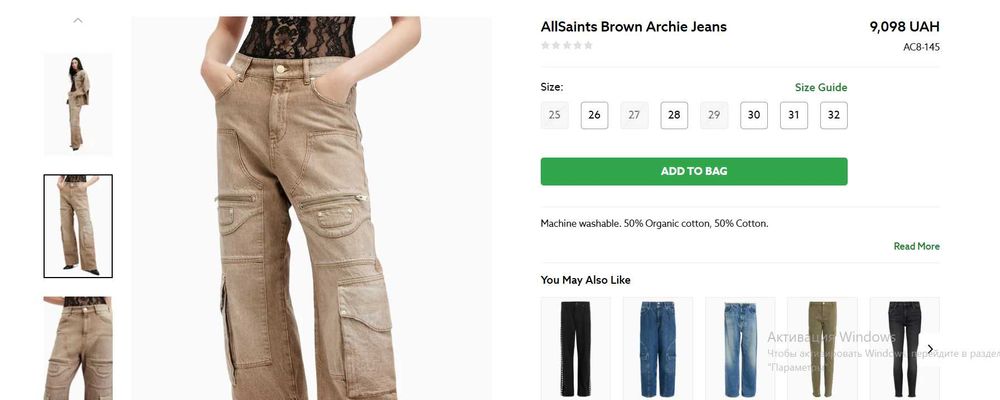1000x400 pixels.
Task: Open the black trousers recommendation
Action: pos(576,348)
